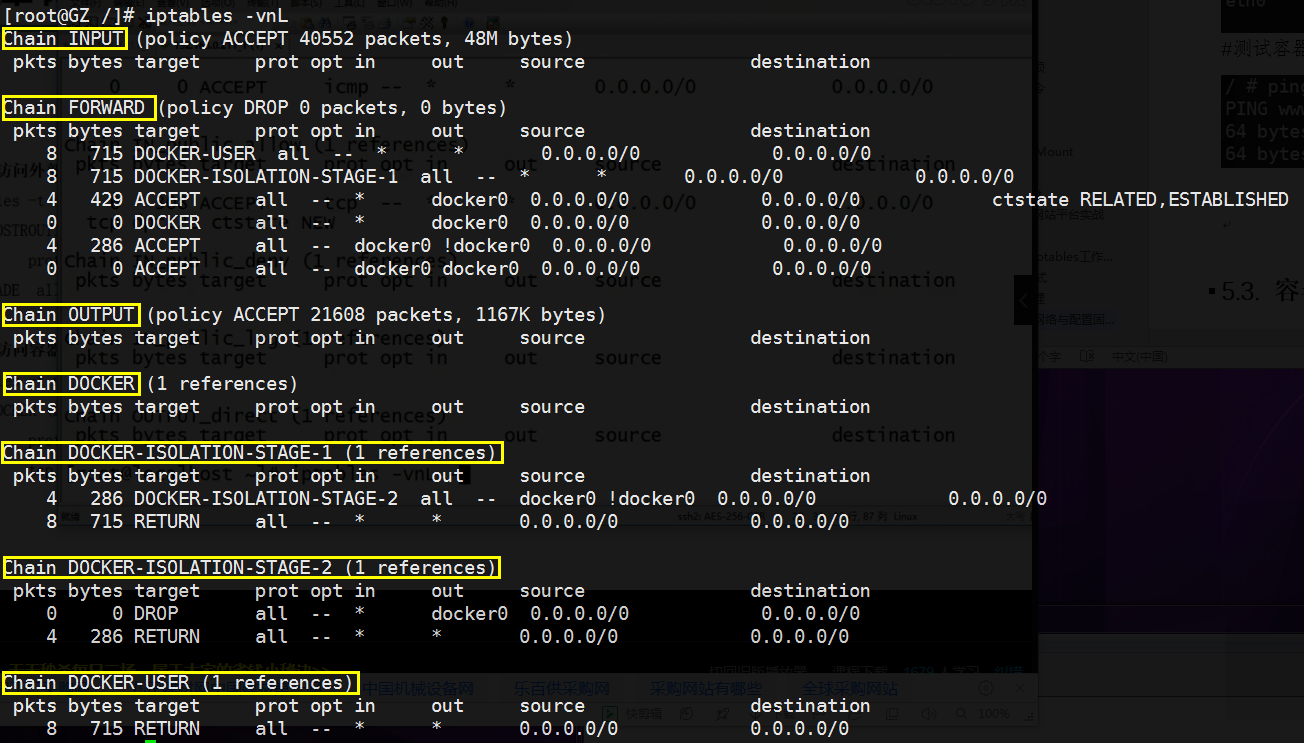Open 'Mount' item in background sidebar
This screenshot has height=743, width=1304.
point(1054,152)
